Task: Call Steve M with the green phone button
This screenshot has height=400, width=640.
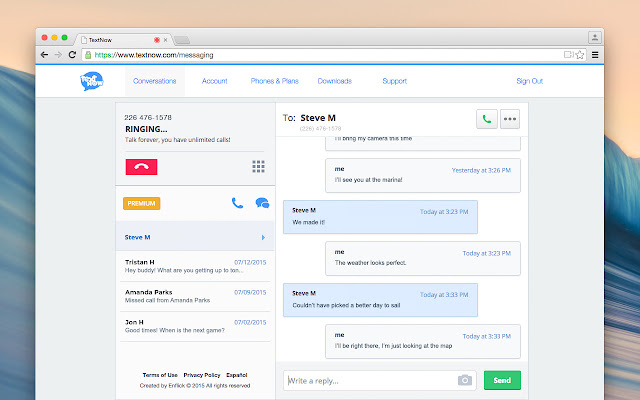Action: pos(487,119)
